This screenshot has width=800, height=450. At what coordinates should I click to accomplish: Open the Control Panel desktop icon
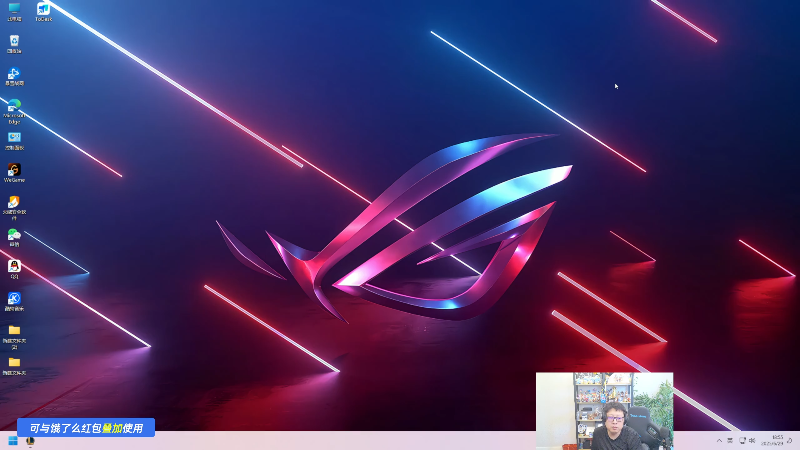coord(14,140)
